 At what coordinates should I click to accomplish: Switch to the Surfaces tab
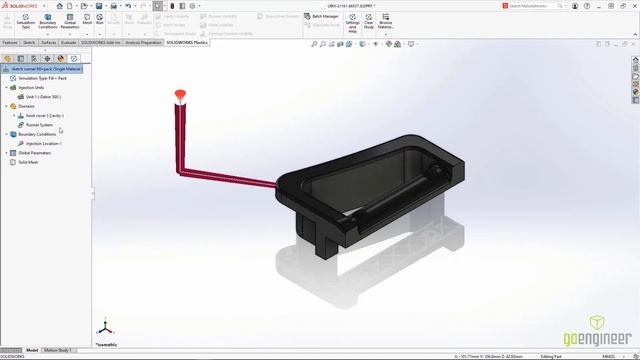49,42
